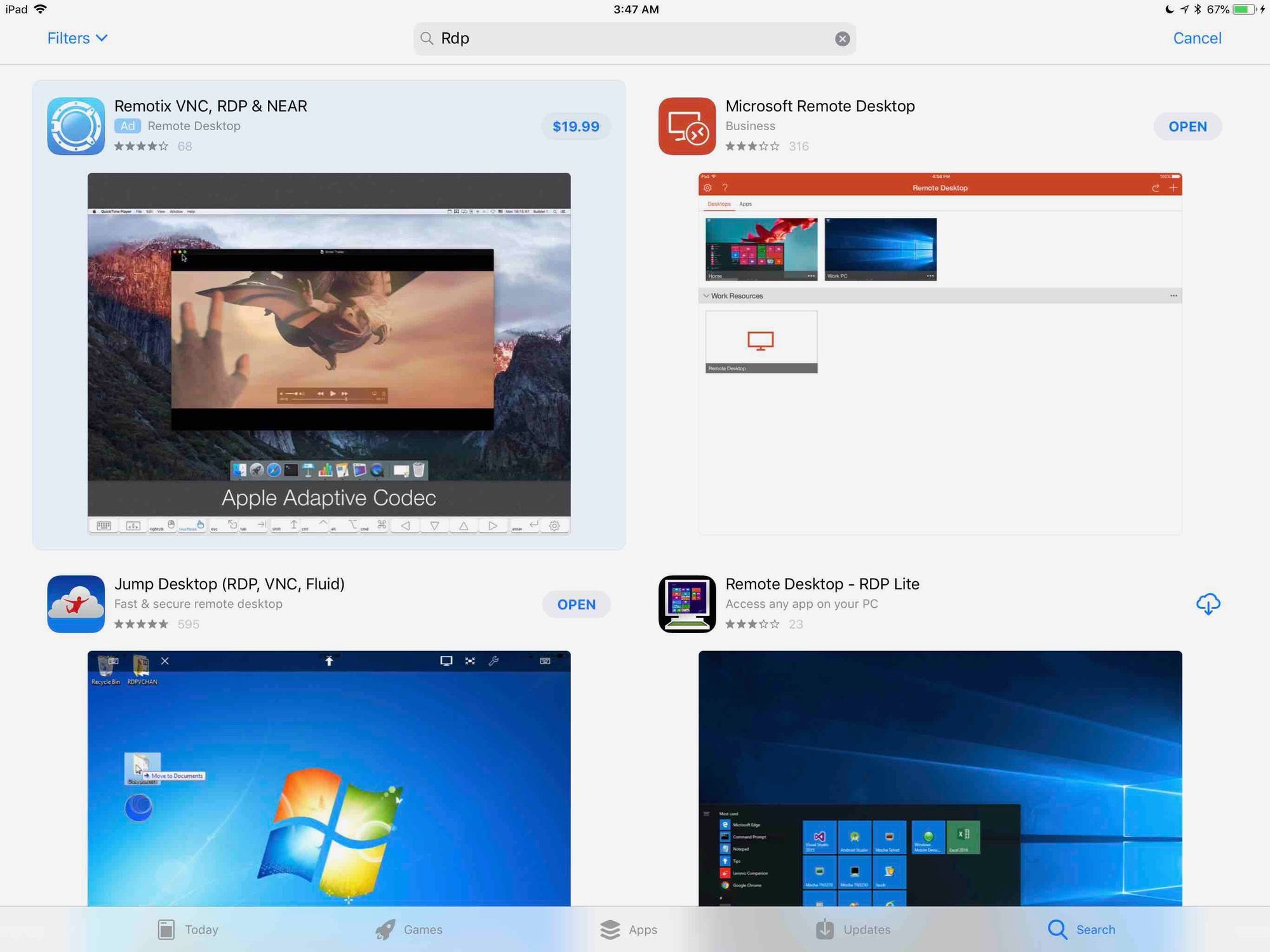Open Remotix VNC, RDP & NEAR title
Screen dimensions: 1270x952
click(211, 106)
